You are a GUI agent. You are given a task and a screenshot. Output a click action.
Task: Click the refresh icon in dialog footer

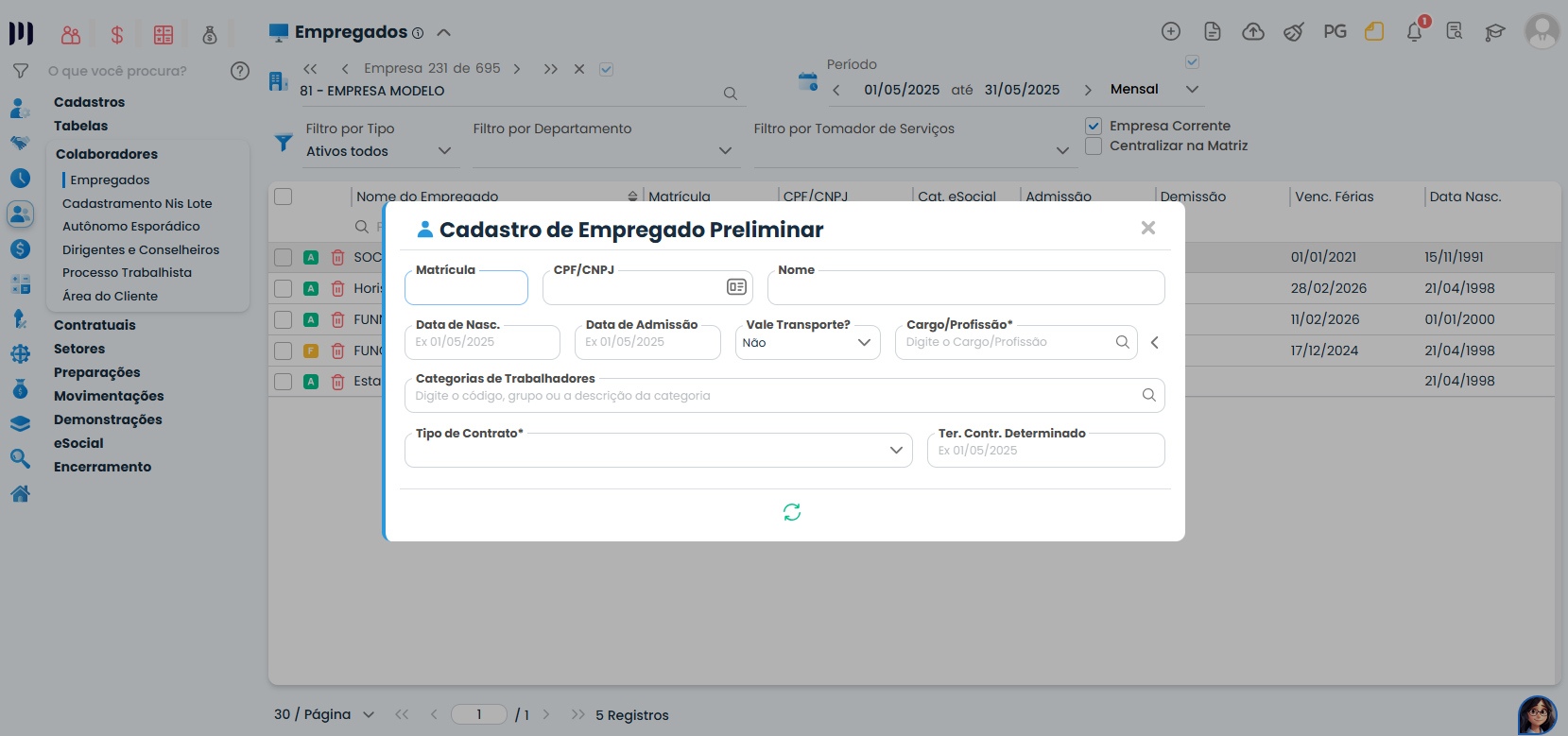[x=792, y=512]
